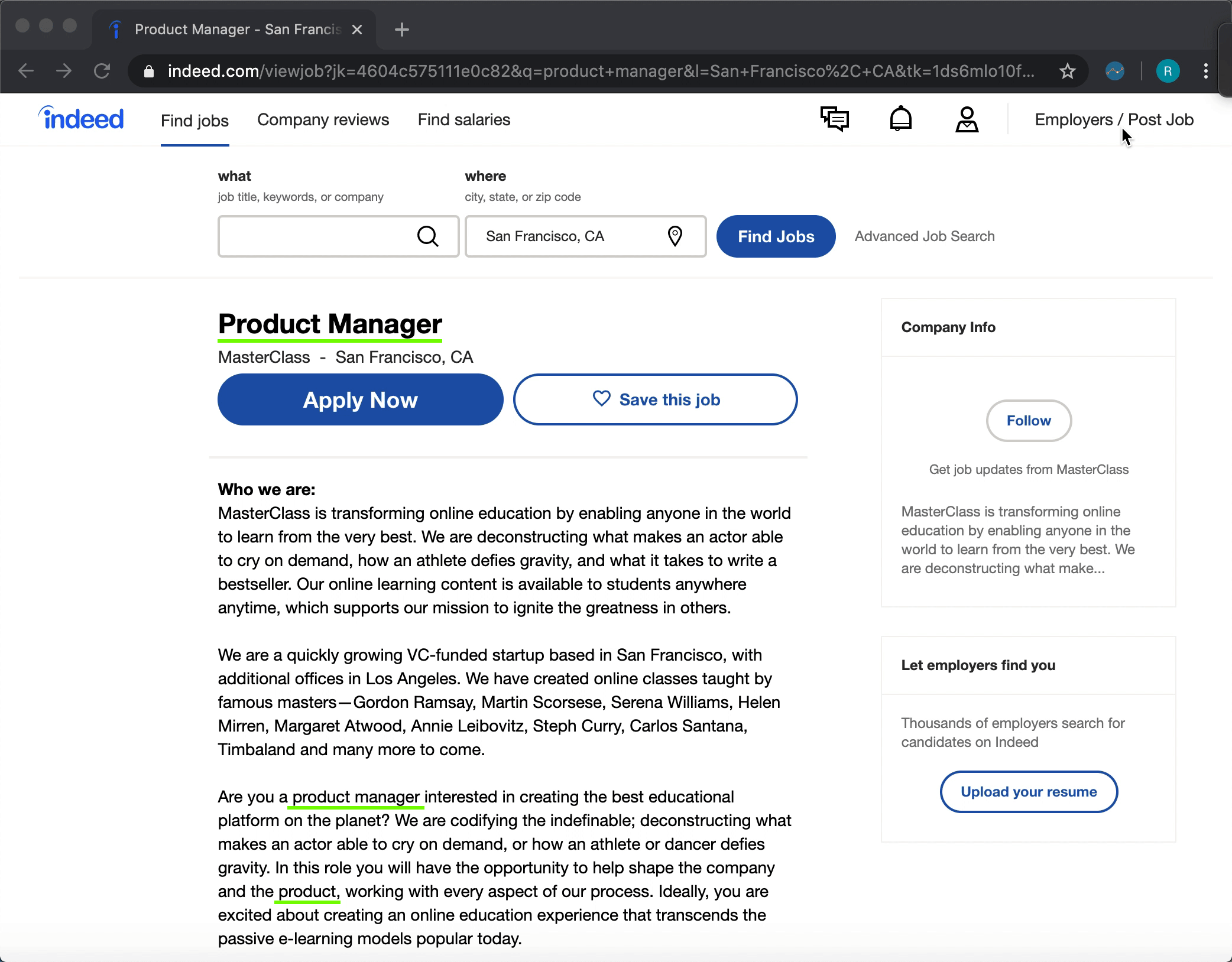Image resolution: width=1232 pixels, height=962 pixels.
Task: Click the browser address bar URL
Action: coord(601,71)
